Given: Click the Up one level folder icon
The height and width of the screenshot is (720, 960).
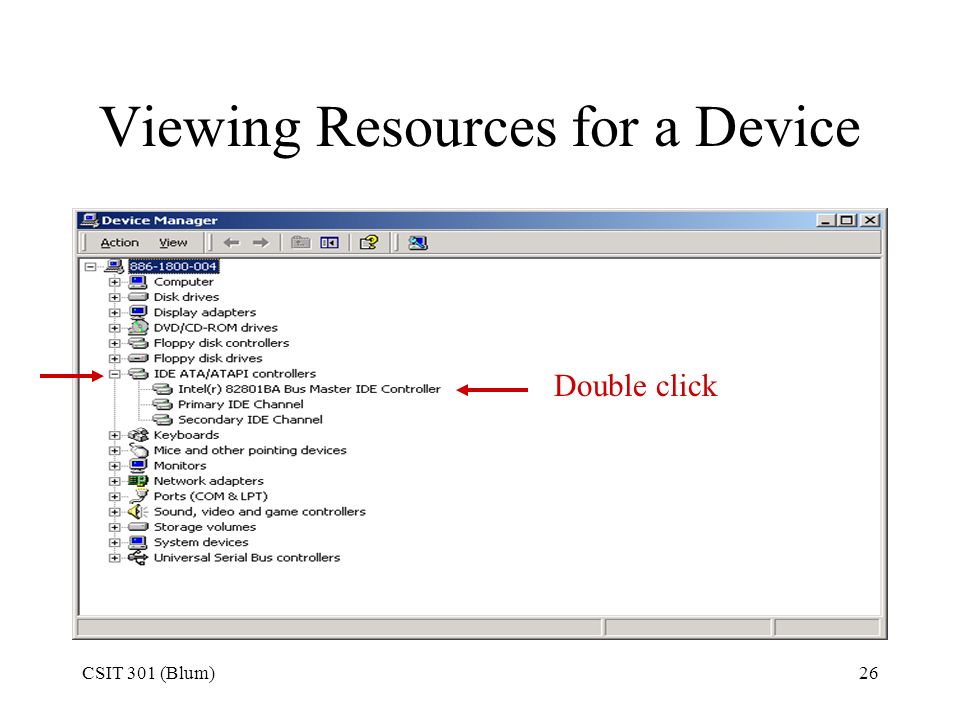Looking at the screenshot, I should tap(300, 243).
